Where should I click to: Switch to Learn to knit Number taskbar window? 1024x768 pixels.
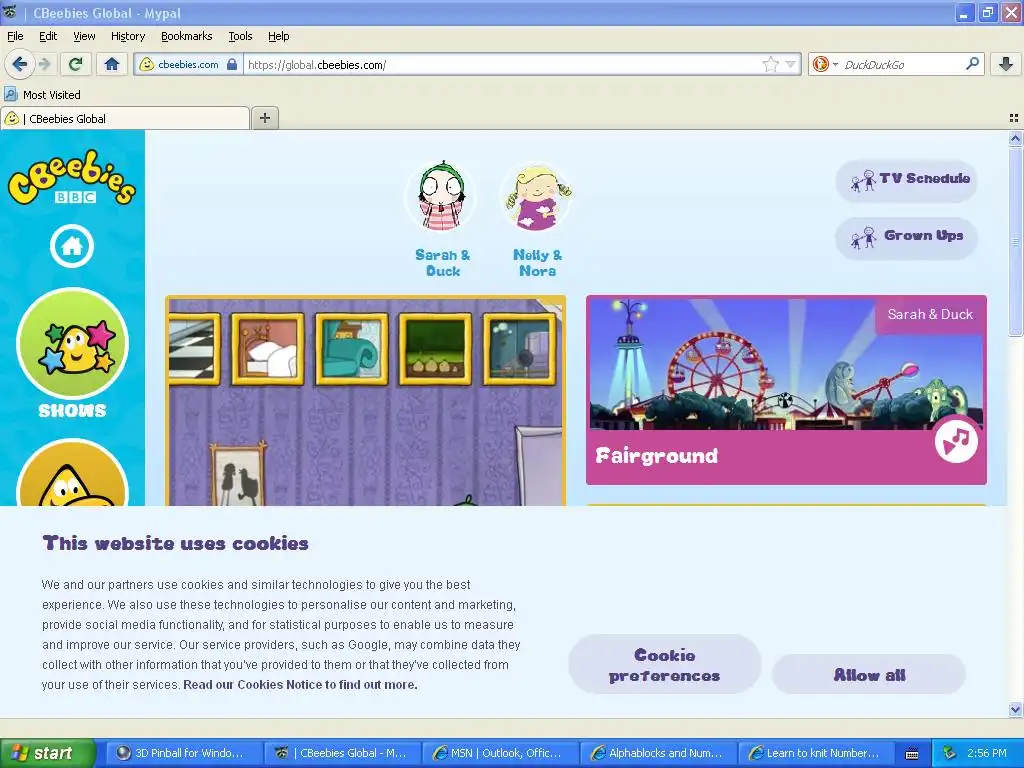click(x=815, y=753)
